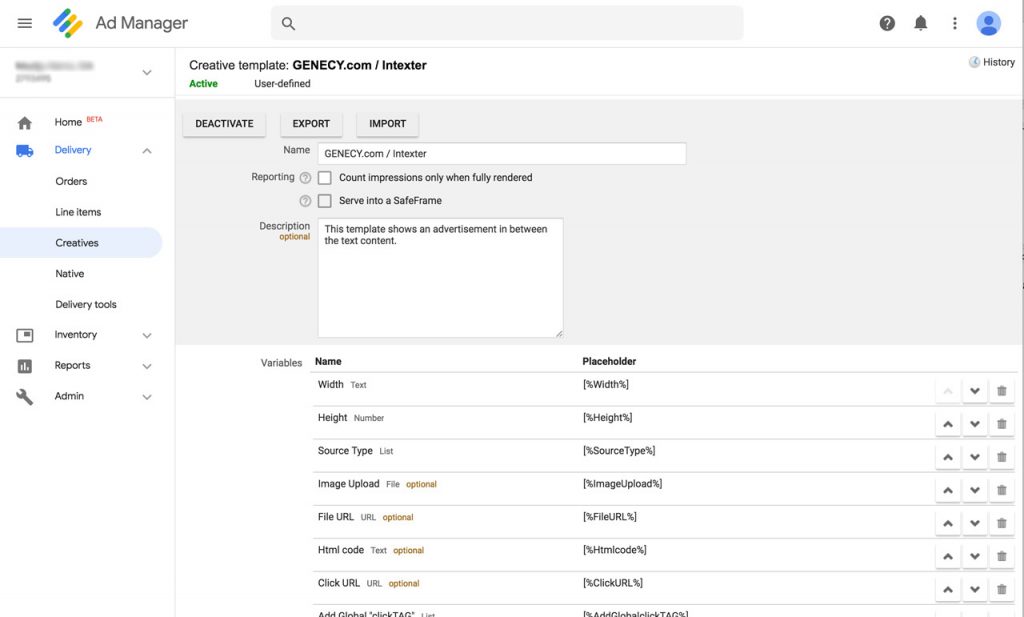Click the EXPORT button
This screenshot has height=617, width=1024.
tap(311, 124)
